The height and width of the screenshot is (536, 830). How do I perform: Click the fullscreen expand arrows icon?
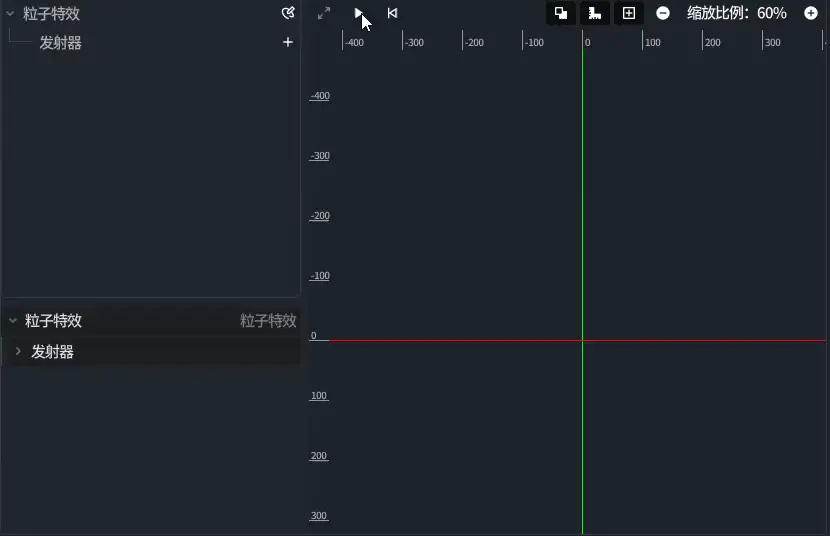[324, 13]
